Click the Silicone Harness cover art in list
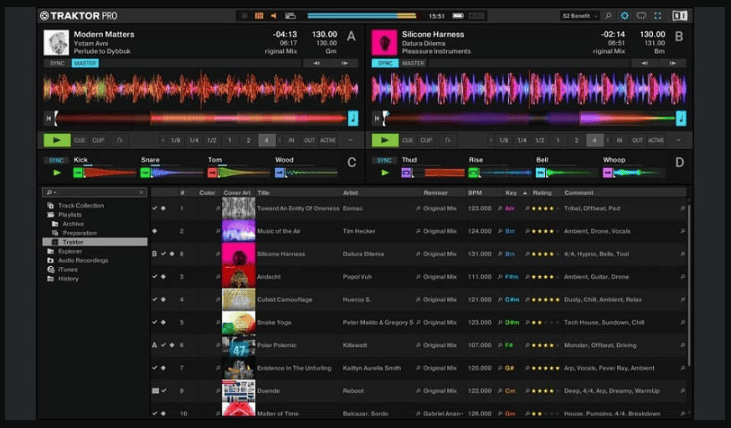Image resolution: width=731 pixels, height=428 pixels. tap(238, 254)
